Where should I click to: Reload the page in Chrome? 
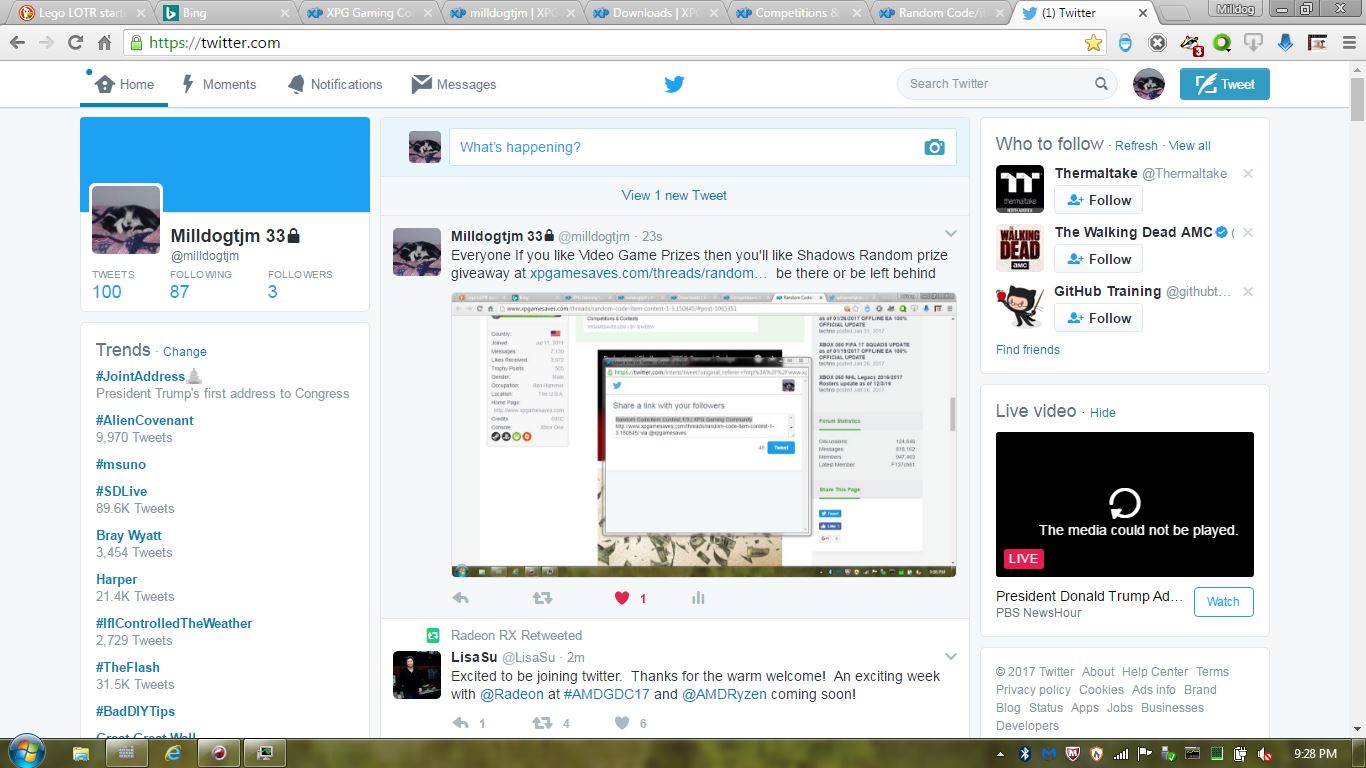click(x=75, y=43)
